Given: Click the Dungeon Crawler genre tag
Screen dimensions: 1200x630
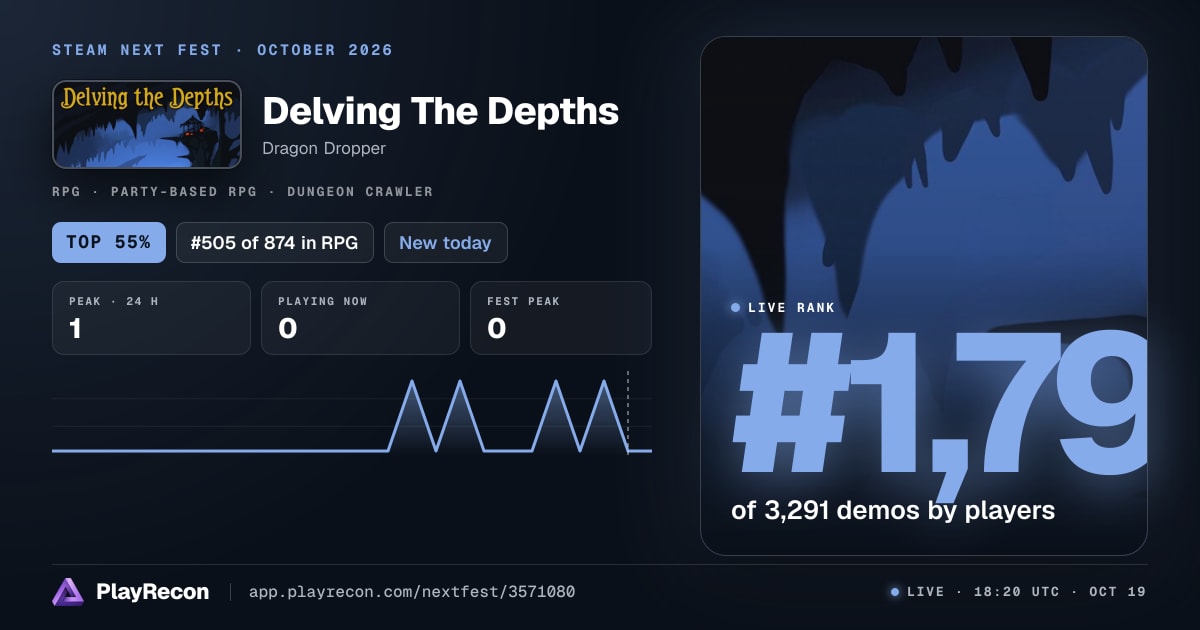Looking at the screenshot, I should click(360, 191).
